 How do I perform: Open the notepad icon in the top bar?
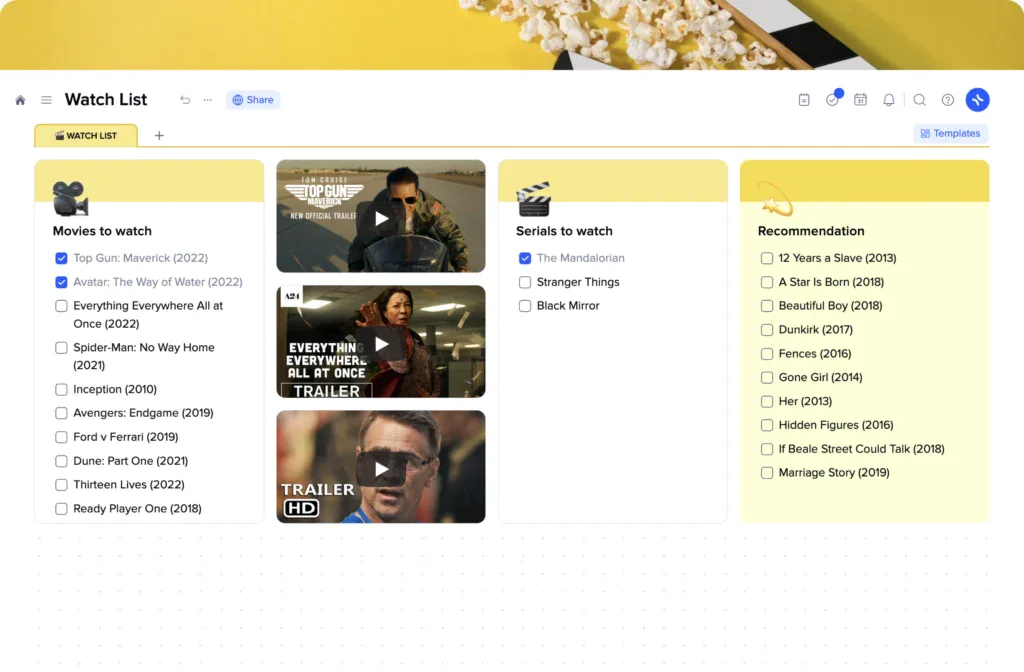pos(804,100)
